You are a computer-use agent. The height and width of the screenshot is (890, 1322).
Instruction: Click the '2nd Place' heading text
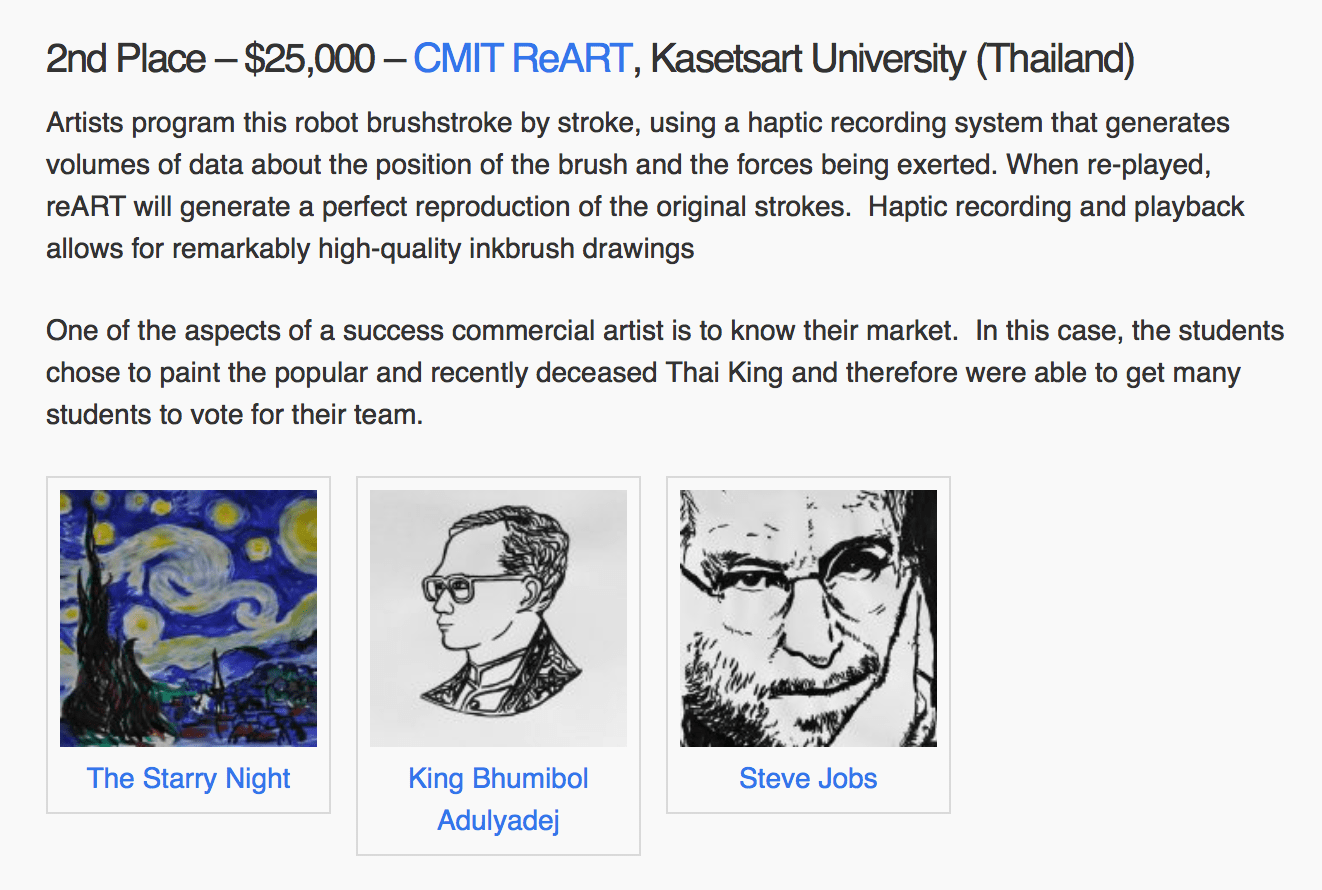click(x=124, y=60)
